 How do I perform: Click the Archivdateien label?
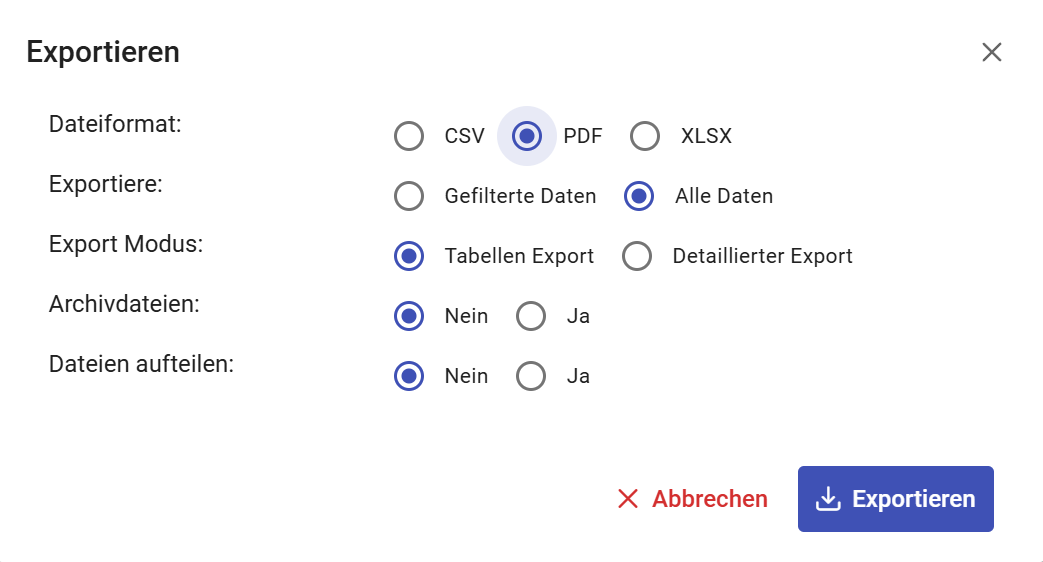[124, 304]
